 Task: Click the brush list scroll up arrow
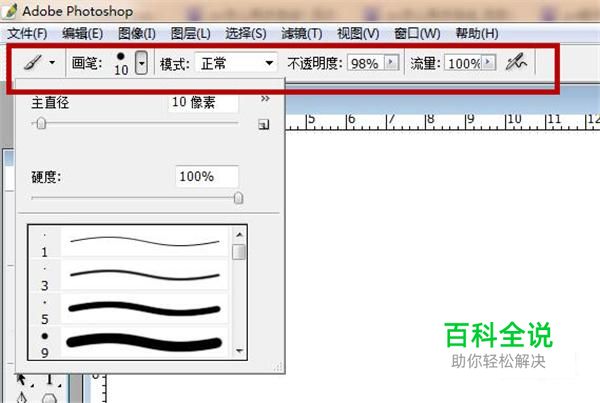coord(240,234)
